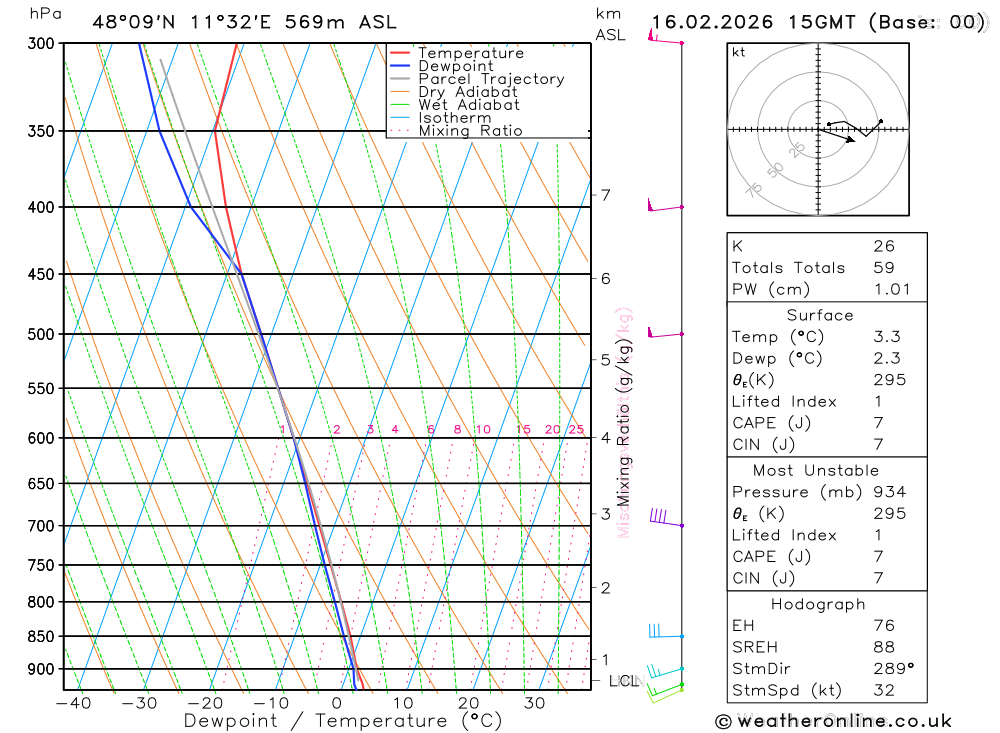Click the Most Unstable section heading

point(816,471)
